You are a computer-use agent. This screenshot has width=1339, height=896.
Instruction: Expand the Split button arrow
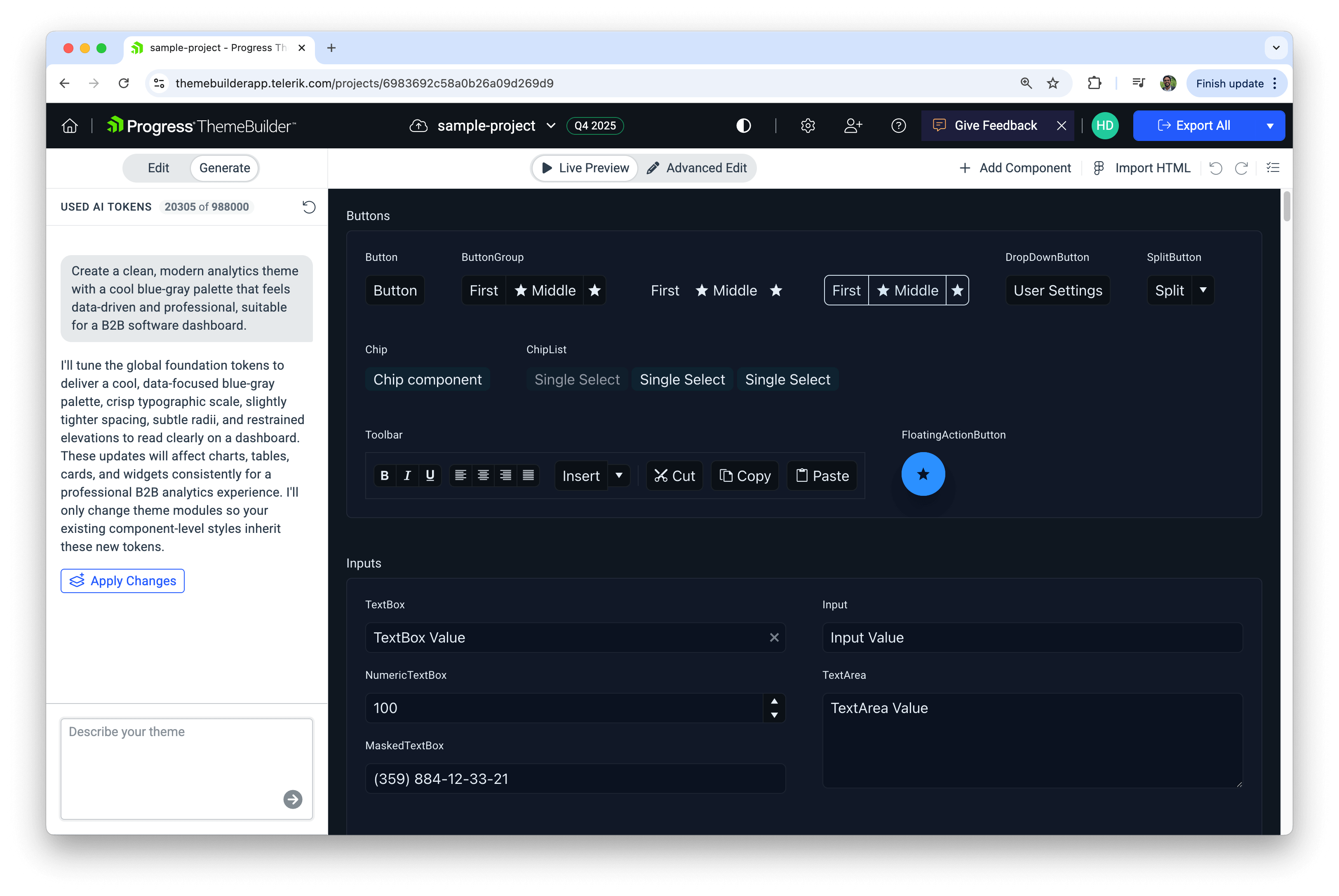pyautogui.click(x=1203, y=290)
